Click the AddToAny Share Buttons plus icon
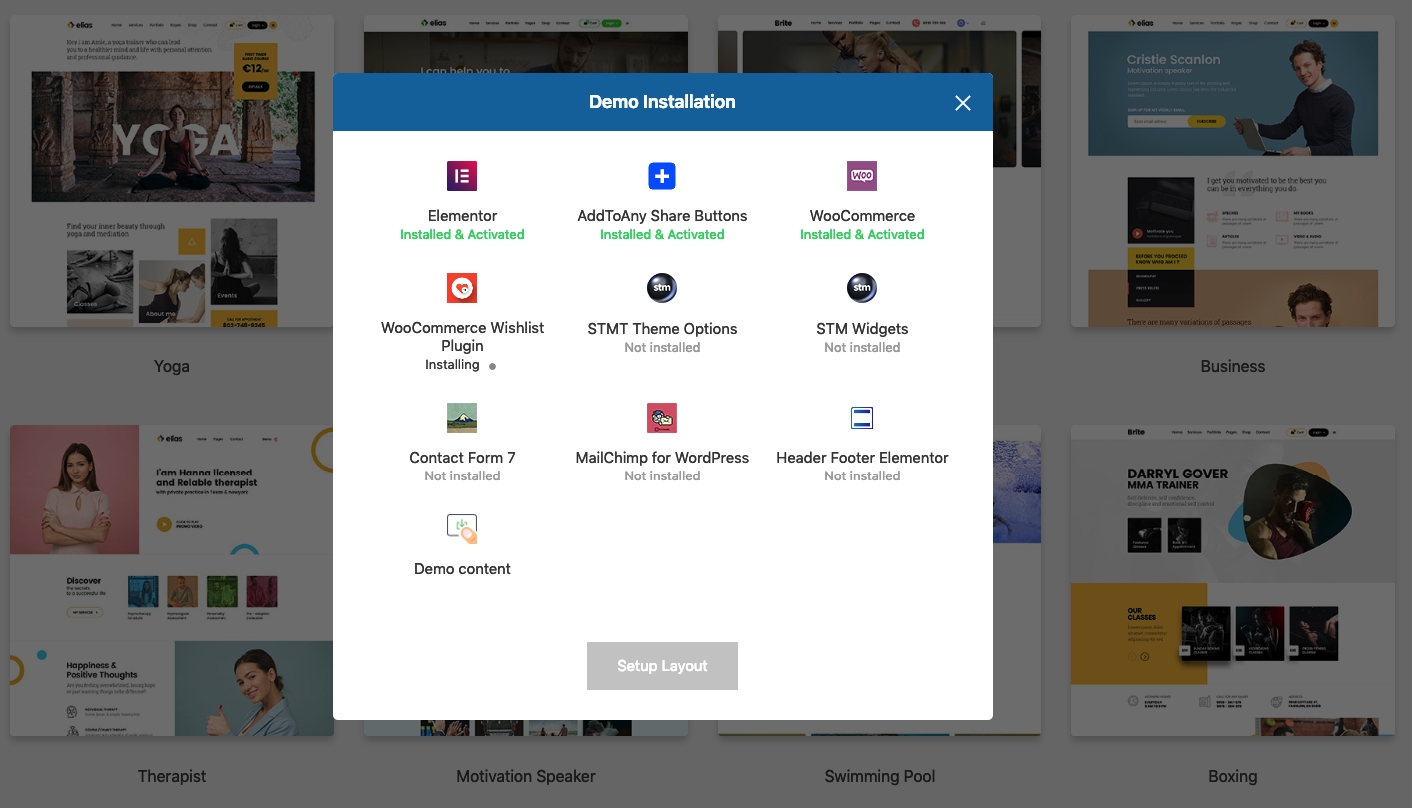This screenshot has height=808, width=1412. [x=662, y=176]
